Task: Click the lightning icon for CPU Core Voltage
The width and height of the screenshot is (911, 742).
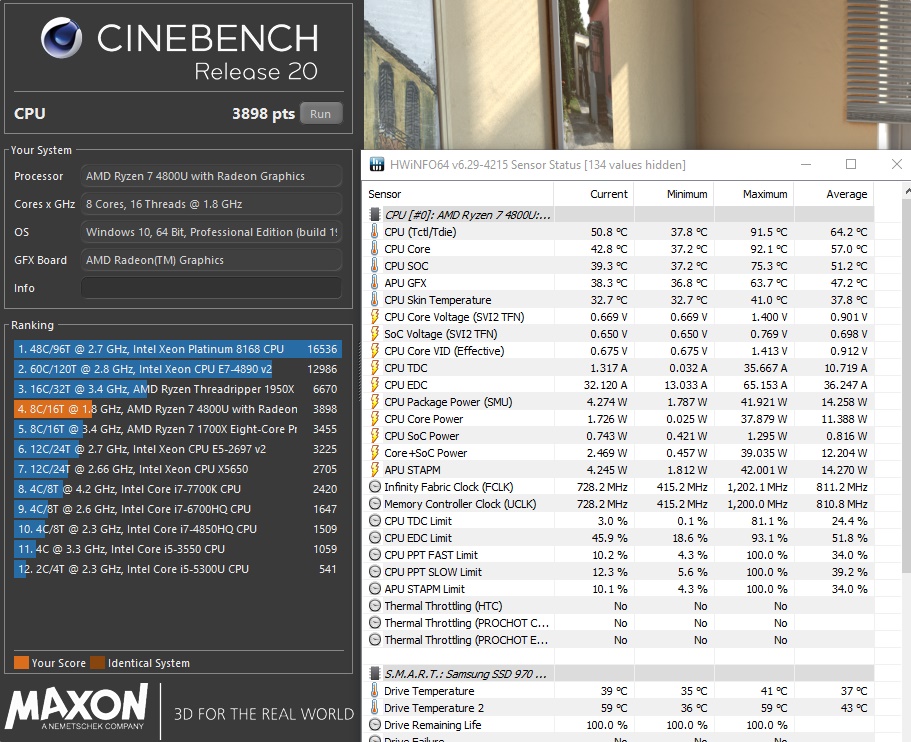Action: coord(374,317)
